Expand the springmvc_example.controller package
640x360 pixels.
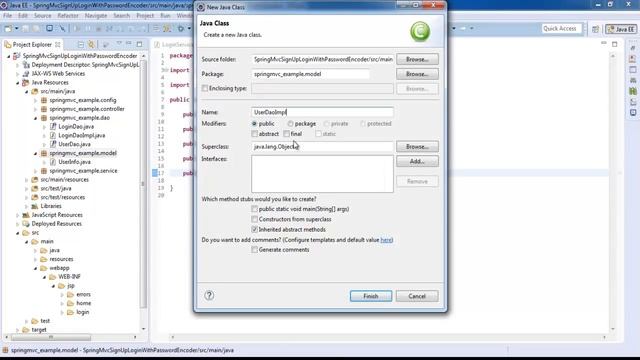(x=36, y=109)
